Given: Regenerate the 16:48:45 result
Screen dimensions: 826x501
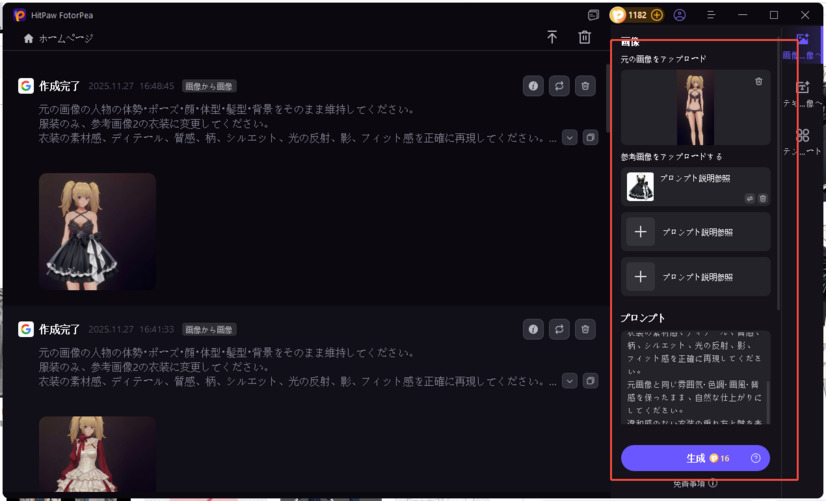Looking at the screenshot, I should point(559,86).
